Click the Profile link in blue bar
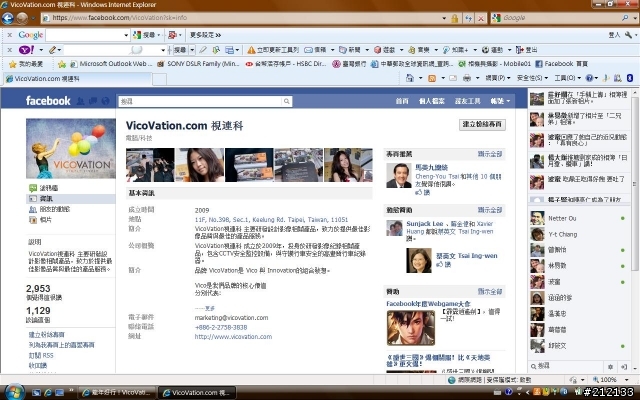This screenshot has height=400, width=640. 431,101
